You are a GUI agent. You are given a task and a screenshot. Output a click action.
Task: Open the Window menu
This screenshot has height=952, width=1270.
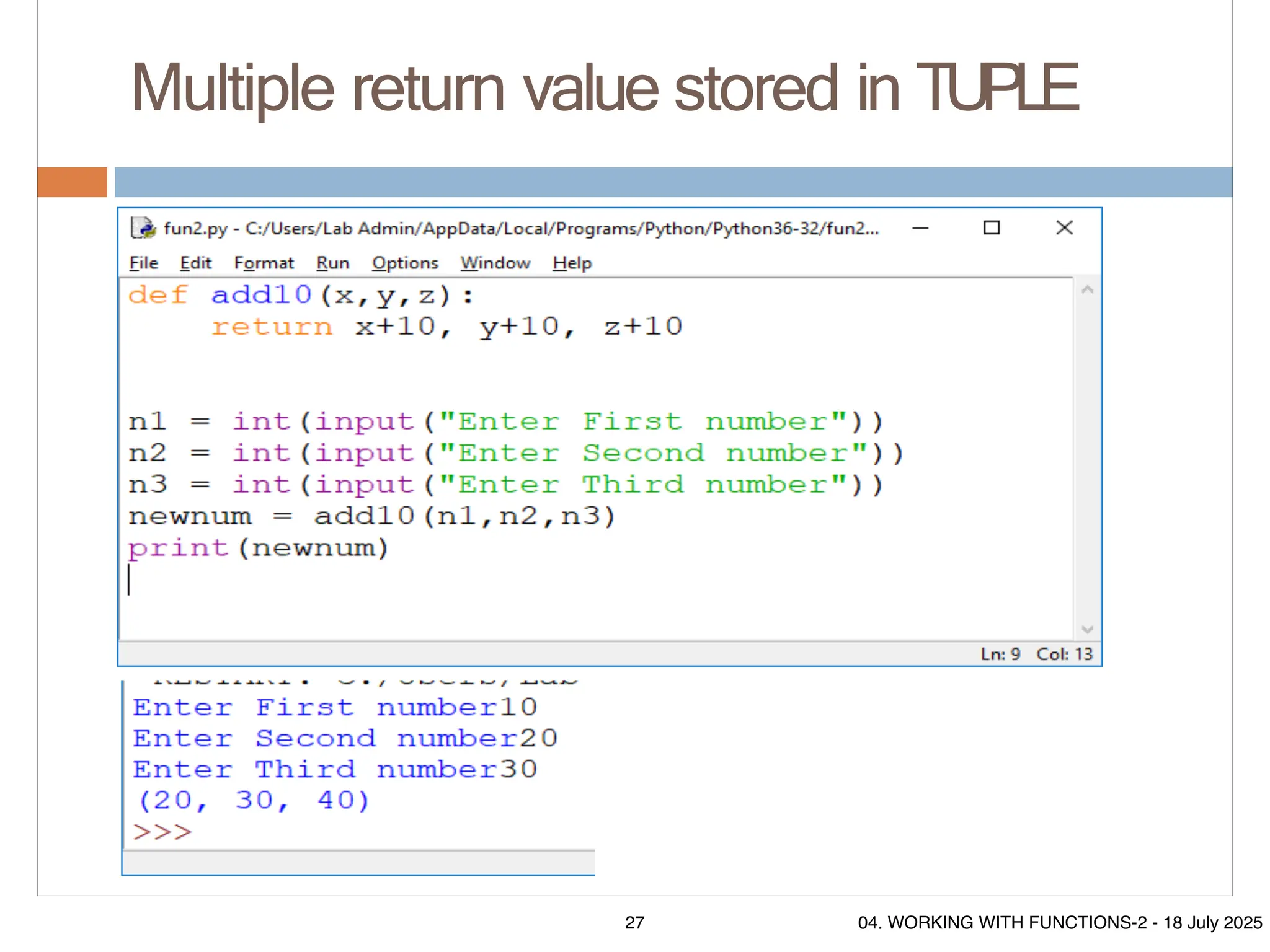point(495,263)
